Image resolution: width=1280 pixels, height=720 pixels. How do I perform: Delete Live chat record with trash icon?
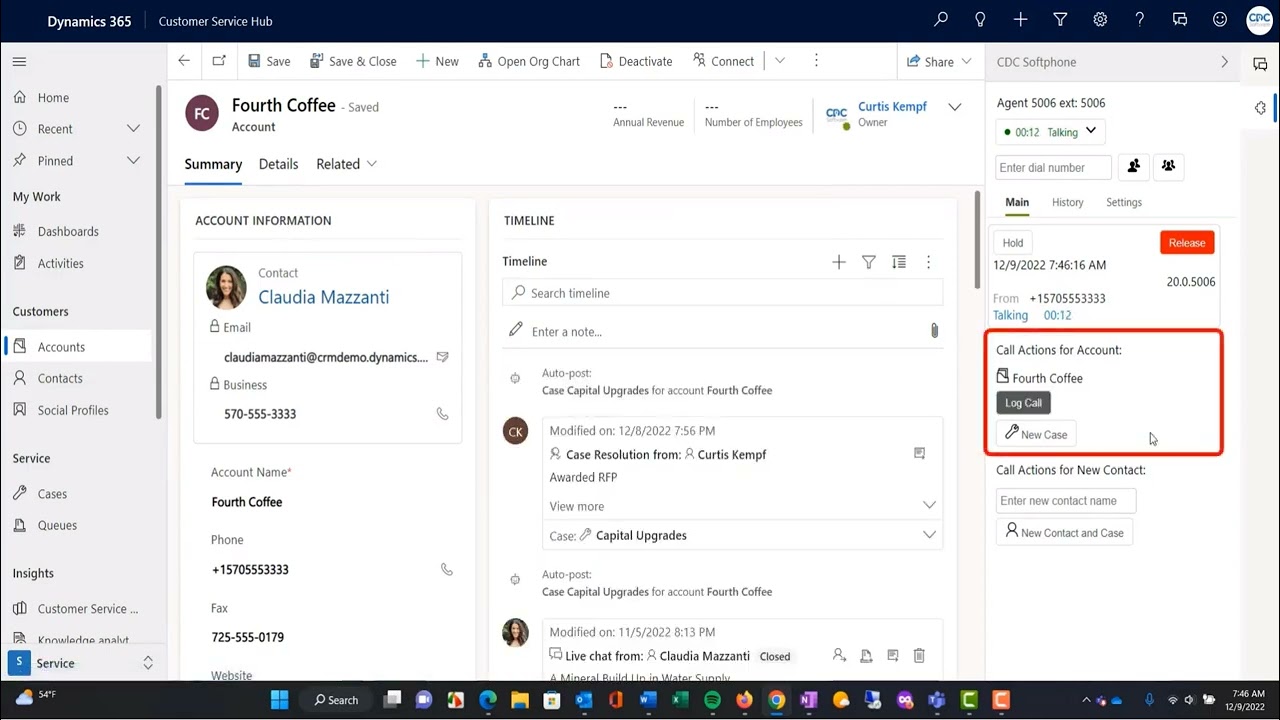(919, 656)
